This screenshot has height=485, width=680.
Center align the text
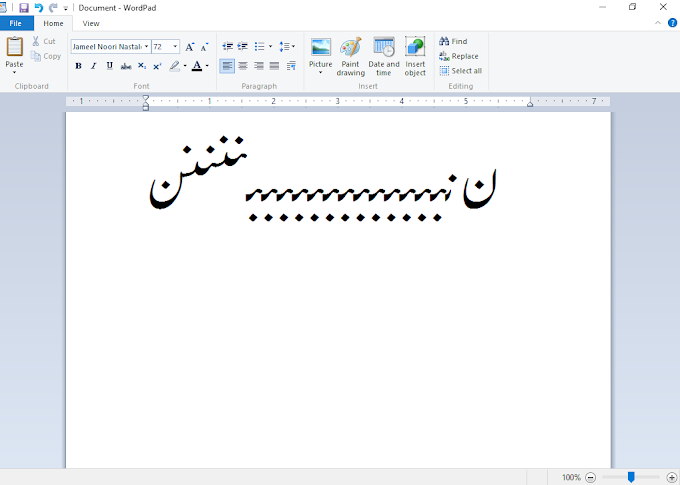[243, 66]
